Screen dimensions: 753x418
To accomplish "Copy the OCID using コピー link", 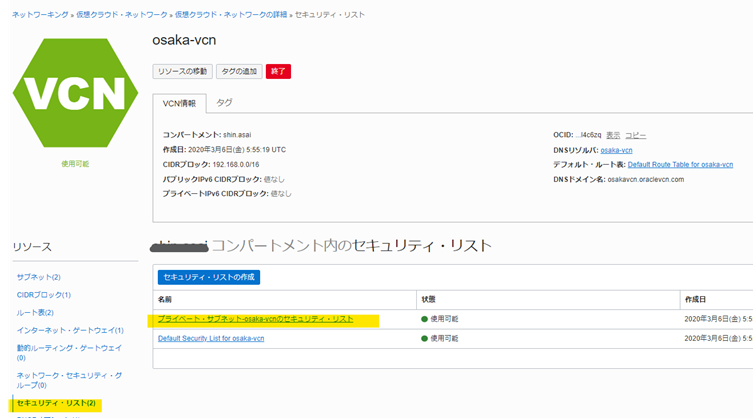I will tap(635, 135).
